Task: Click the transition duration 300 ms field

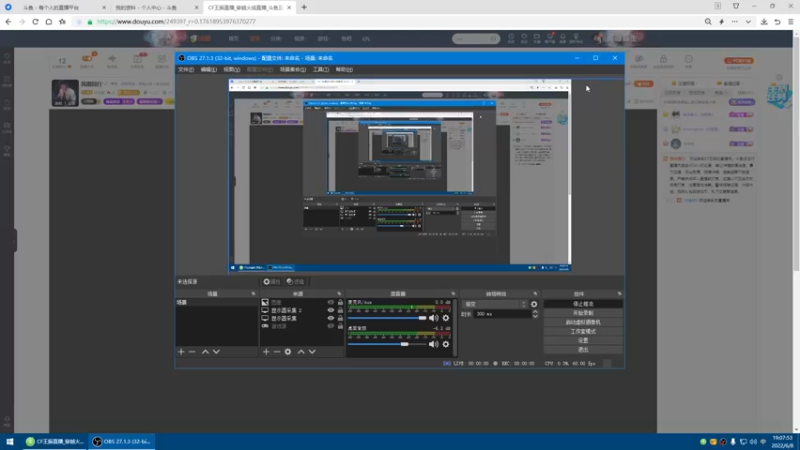Action: (x=503, y=314)
